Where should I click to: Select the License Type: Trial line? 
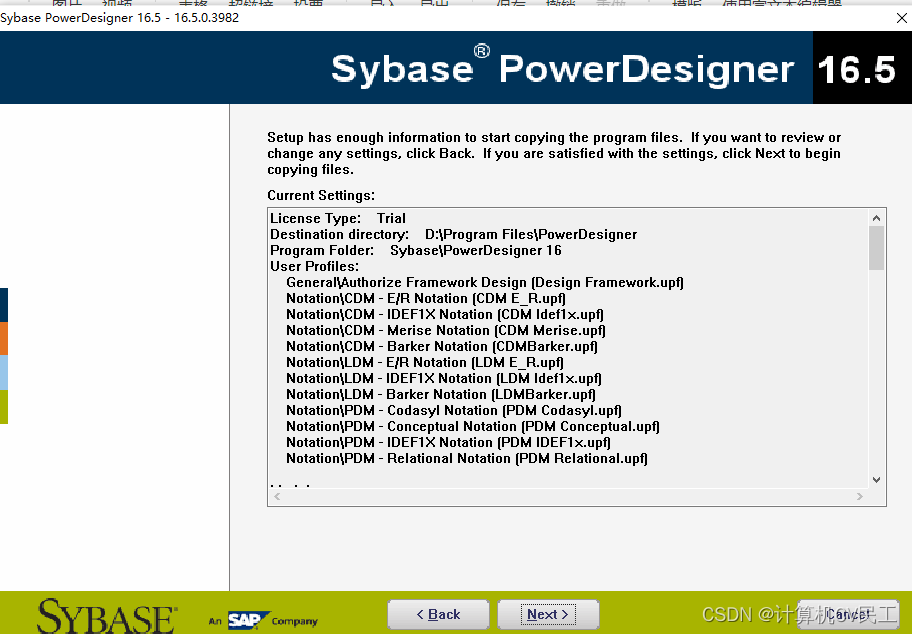[x=338, y=218]
